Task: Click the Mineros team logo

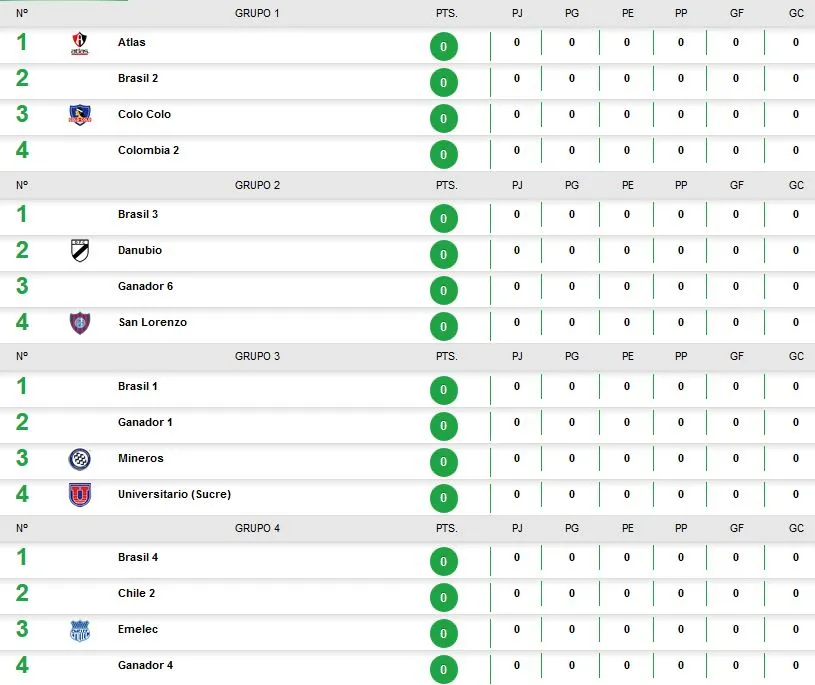Action: point(80,459)
